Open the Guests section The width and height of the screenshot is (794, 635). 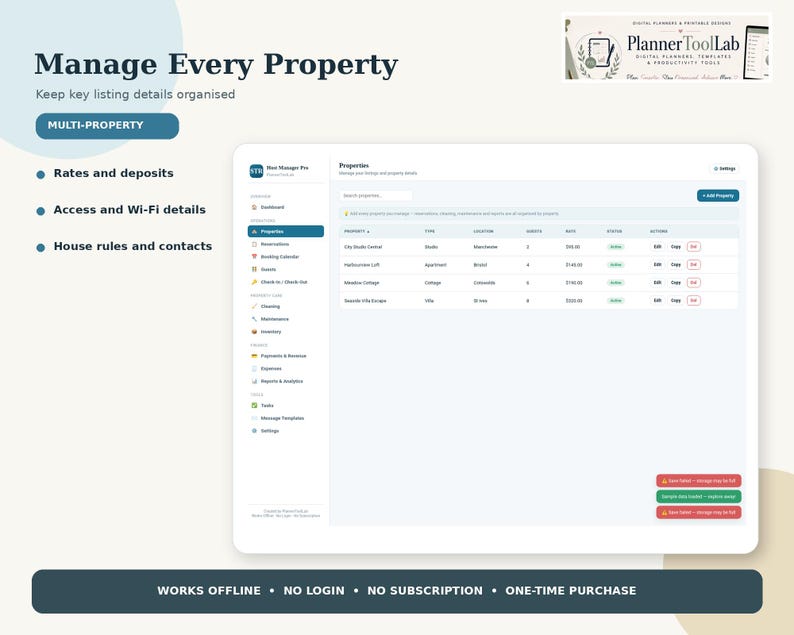286,269
